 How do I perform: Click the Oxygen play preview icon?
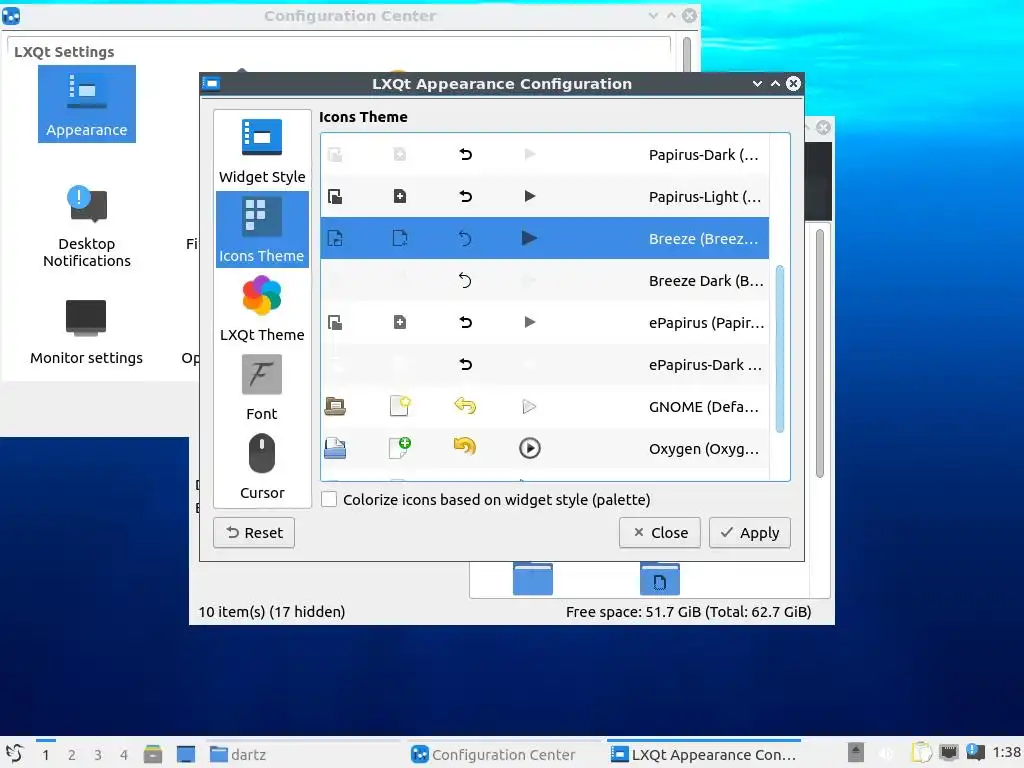[530, 448]
